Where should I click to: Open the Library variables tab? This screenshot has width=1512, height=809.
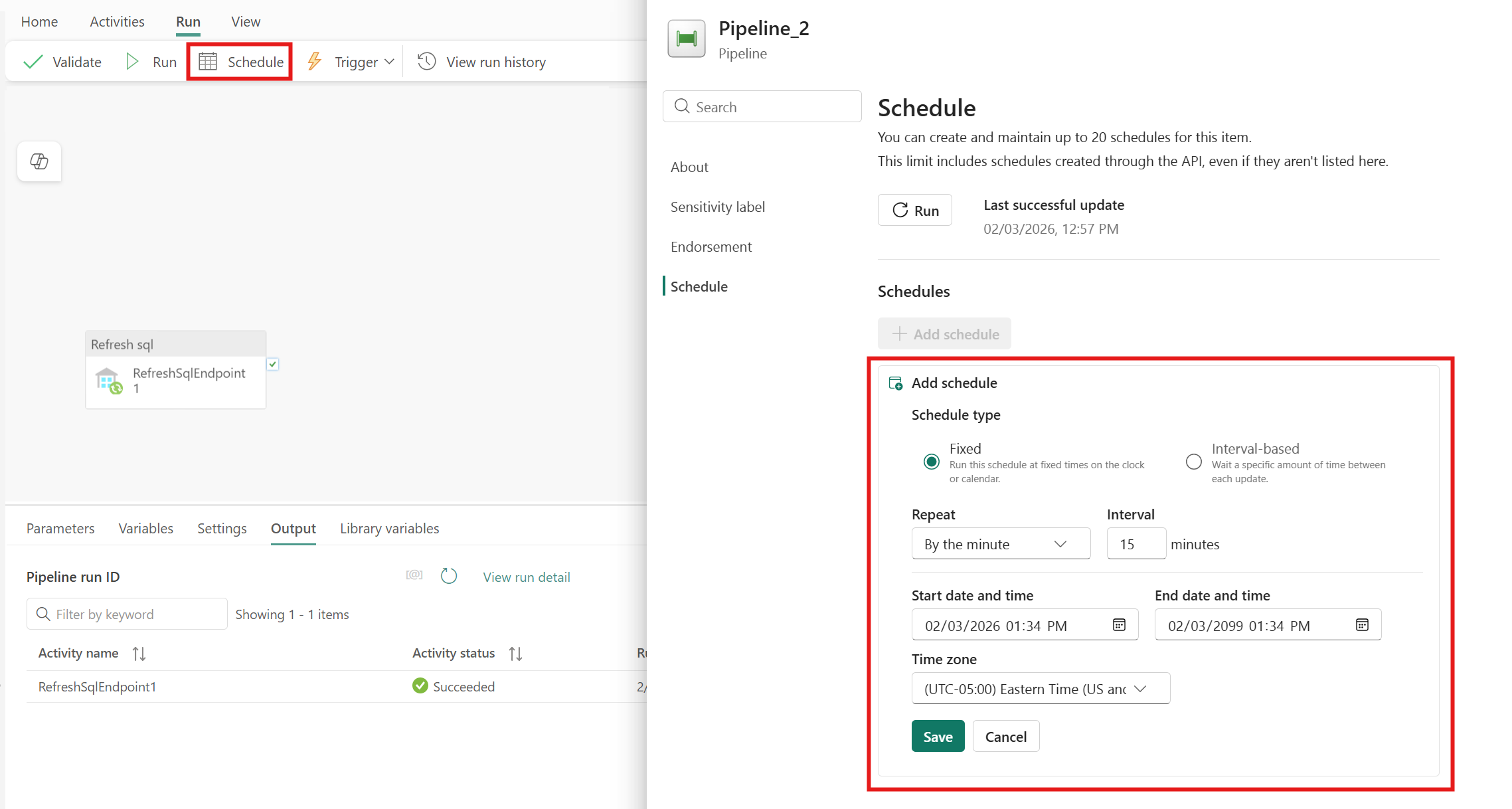coord(389,528)
